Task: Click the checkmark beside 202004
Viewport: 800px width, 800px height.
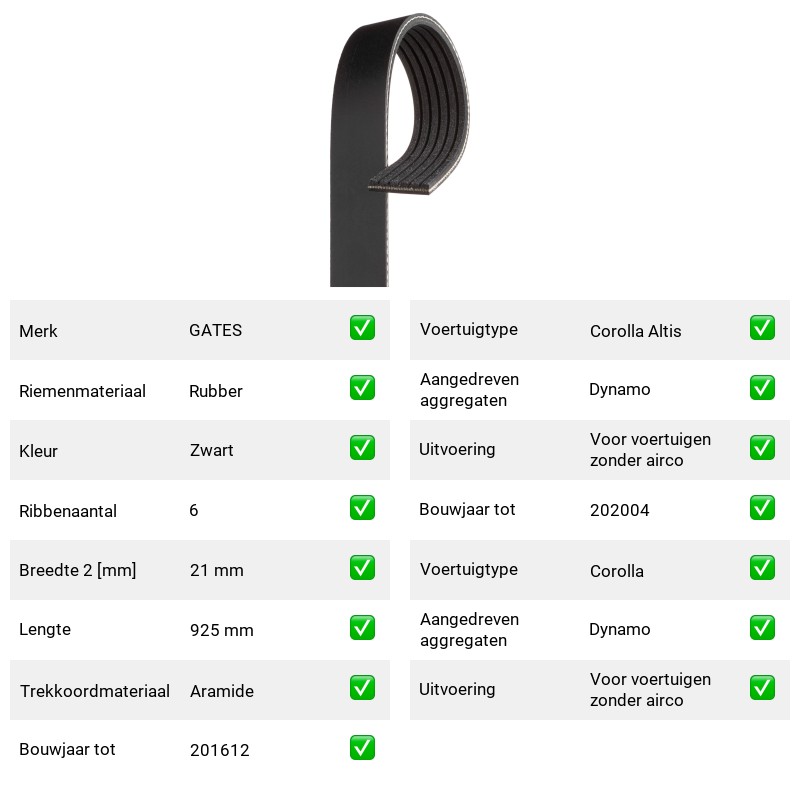Action: 762,508
